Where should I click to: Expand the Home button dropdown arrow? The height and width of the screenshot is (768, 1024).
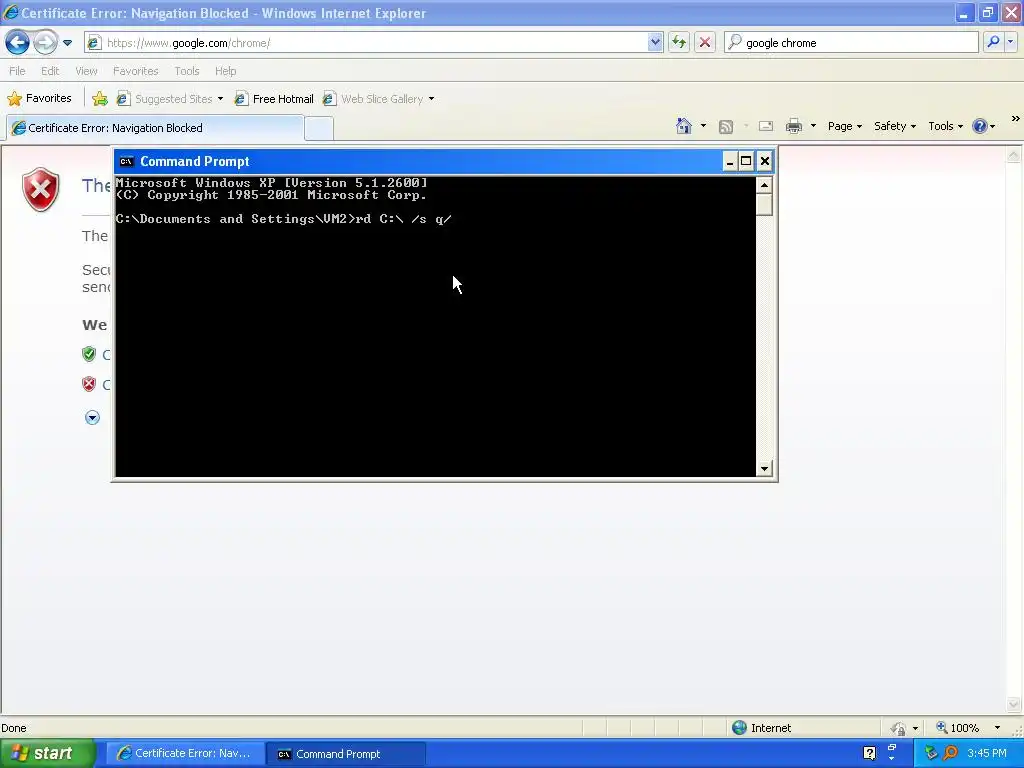click(703, 126)
